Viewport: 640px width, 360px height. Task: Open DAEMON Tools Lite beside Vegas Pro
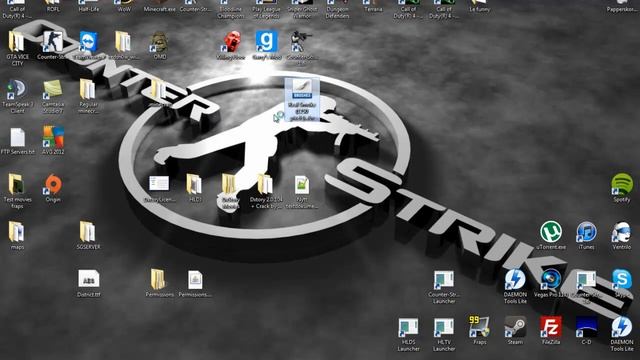(x=515, y=279)
